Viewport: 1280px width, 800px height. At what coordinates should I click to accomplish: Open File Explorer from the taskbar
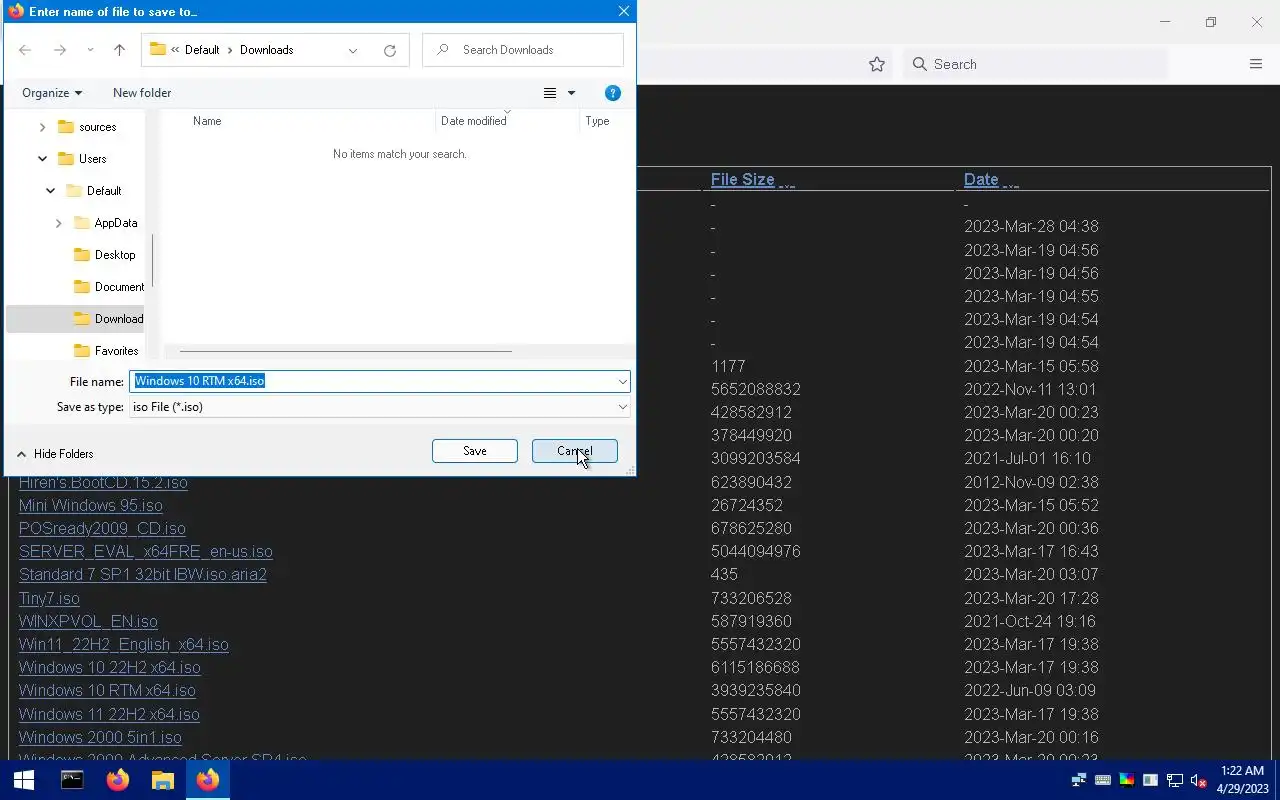163,780
